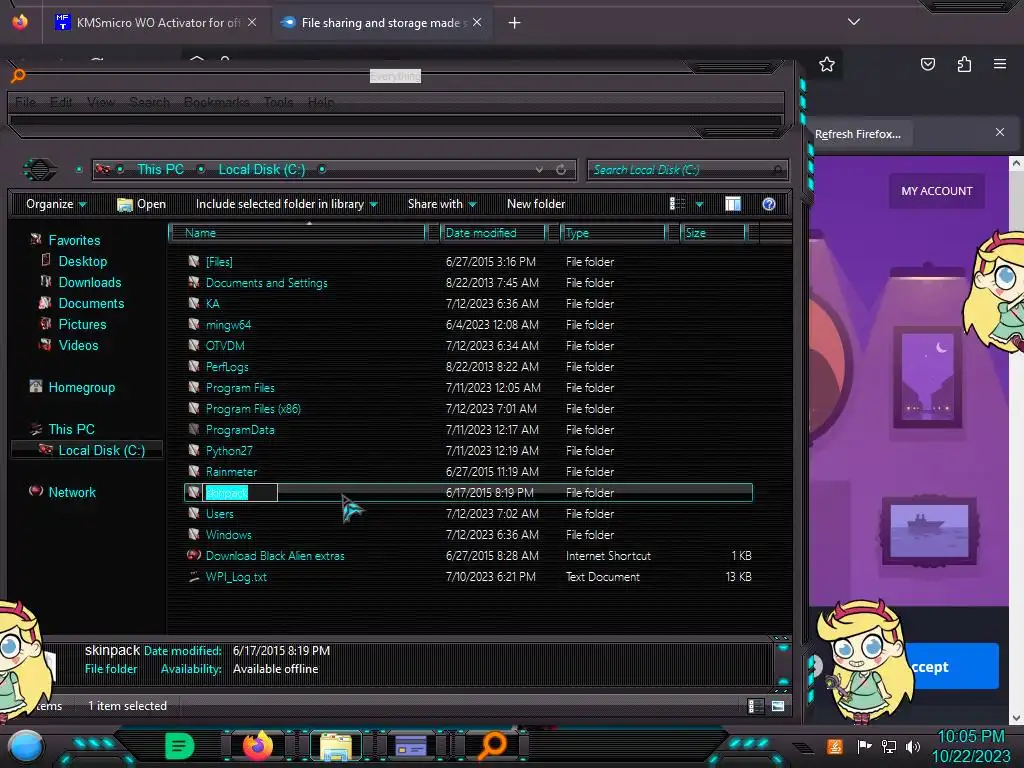
Task: Switch to Firefox from the taskbar
Action: pyautogui.click(x=258, y=745)
